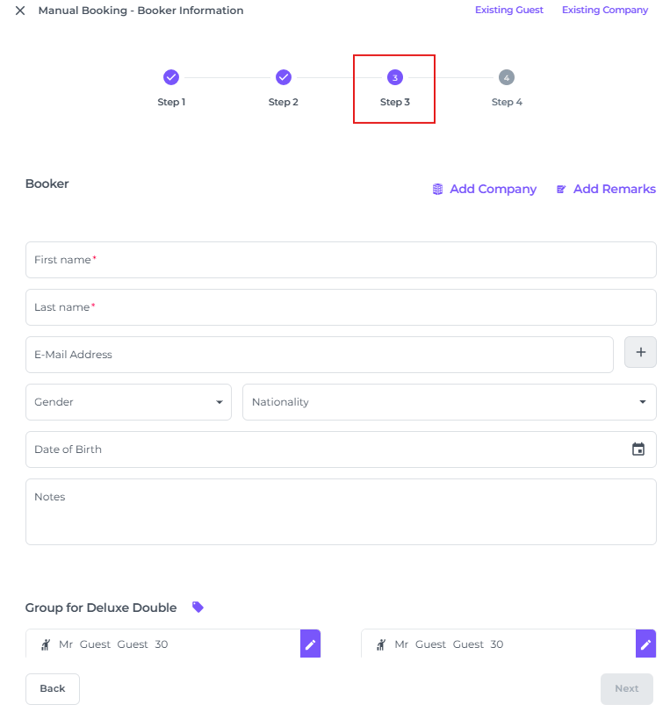
Task: Click the plus button beside E-Mail Address
Action: (x=640, y=352)
